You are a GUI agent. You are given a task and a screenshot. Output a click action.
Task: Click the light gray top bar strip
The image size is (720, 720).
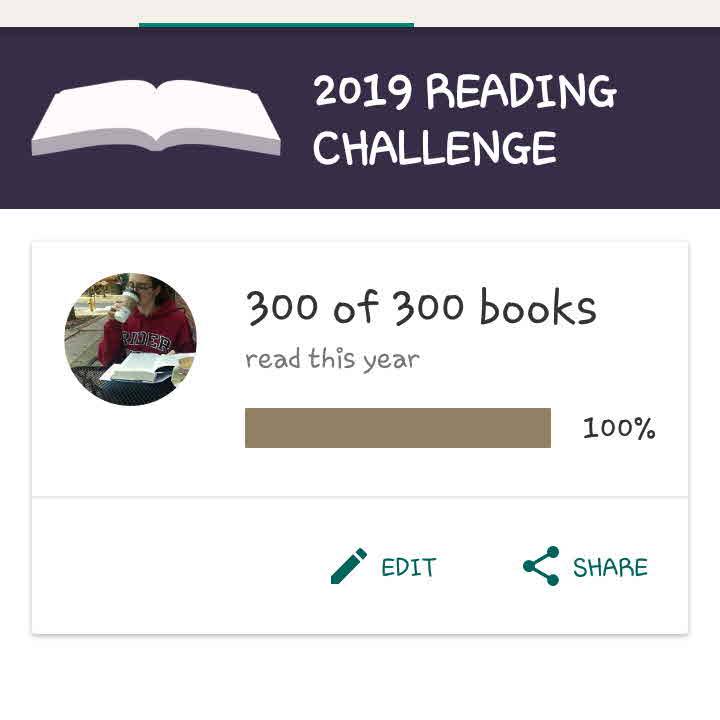tap(560, 12)
